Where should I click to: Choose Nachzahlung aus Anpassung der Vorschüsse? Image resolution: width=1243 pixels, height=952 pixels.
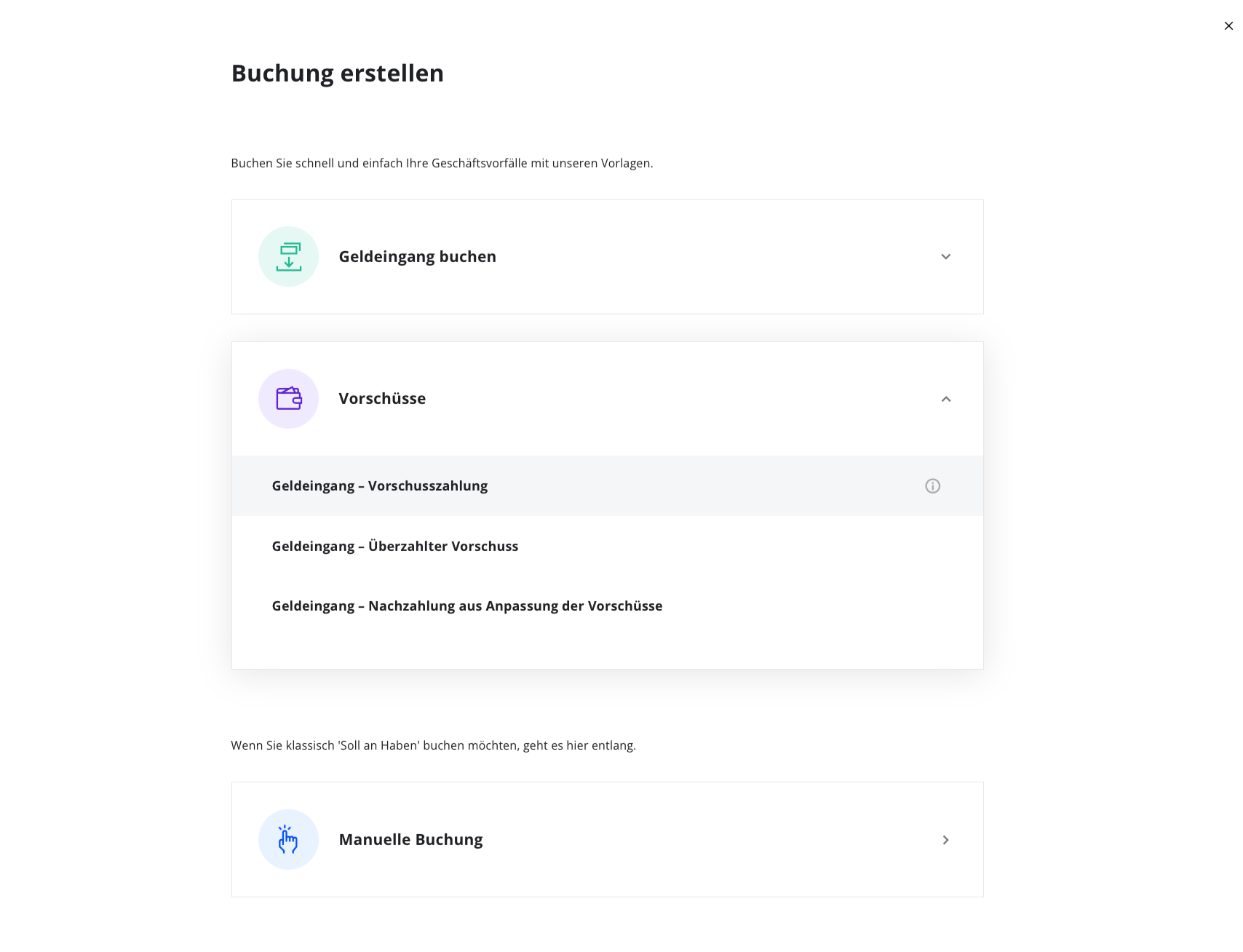coord(607,606)
